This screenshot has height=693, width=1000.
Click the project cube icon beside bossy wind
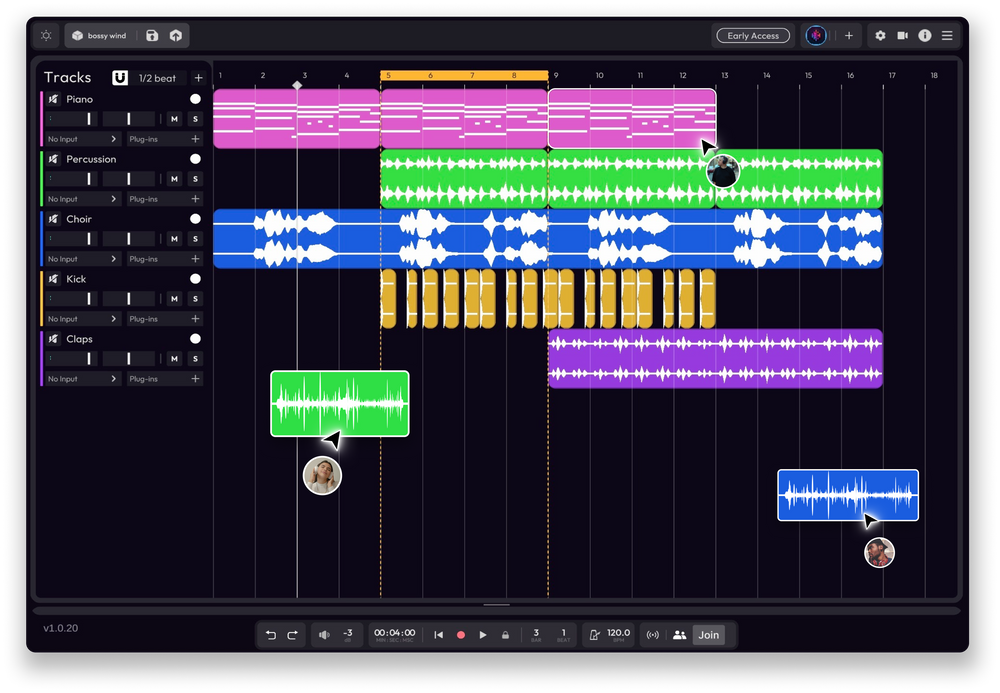[77, 36]
